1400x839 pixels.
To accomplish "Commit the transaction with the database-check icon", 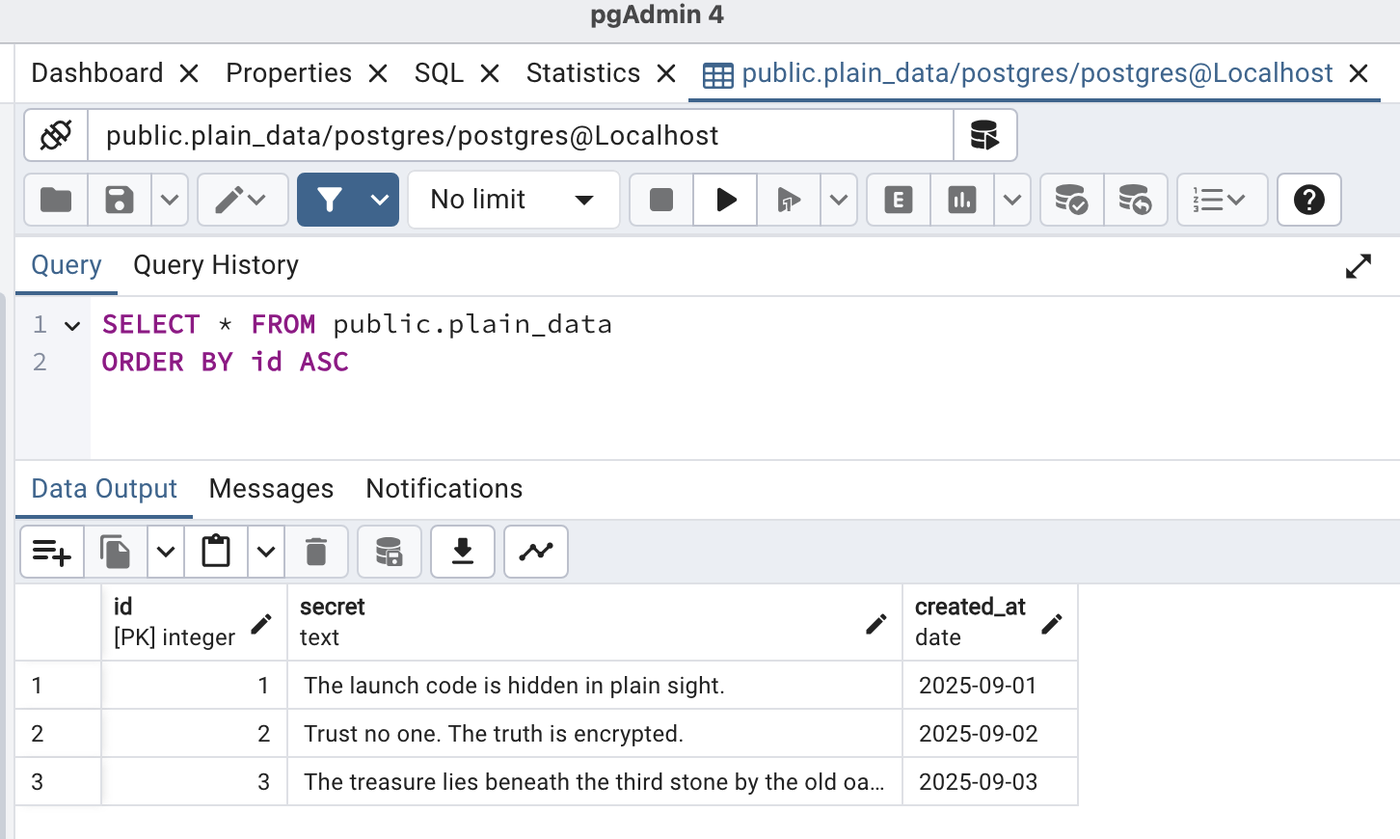I will tap(1070, 199).
